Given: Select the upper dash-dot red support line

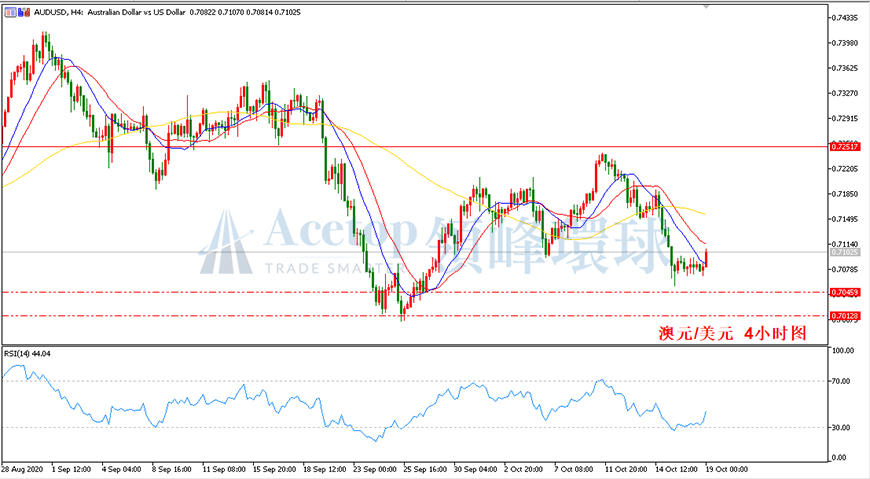Looking at the screenshot, I should tap(415, 292).
